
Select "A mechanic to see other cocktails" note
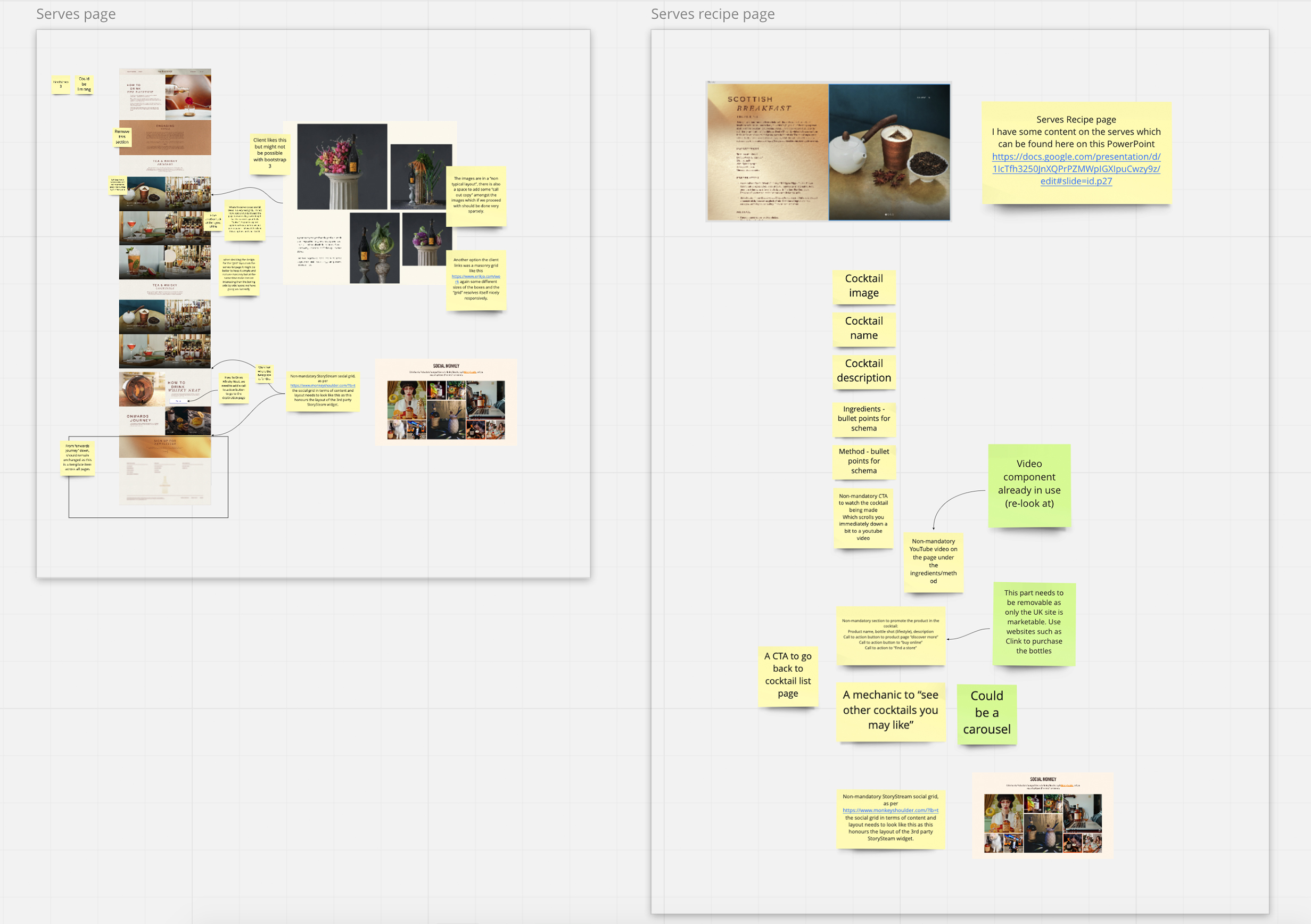coord(890,712)
